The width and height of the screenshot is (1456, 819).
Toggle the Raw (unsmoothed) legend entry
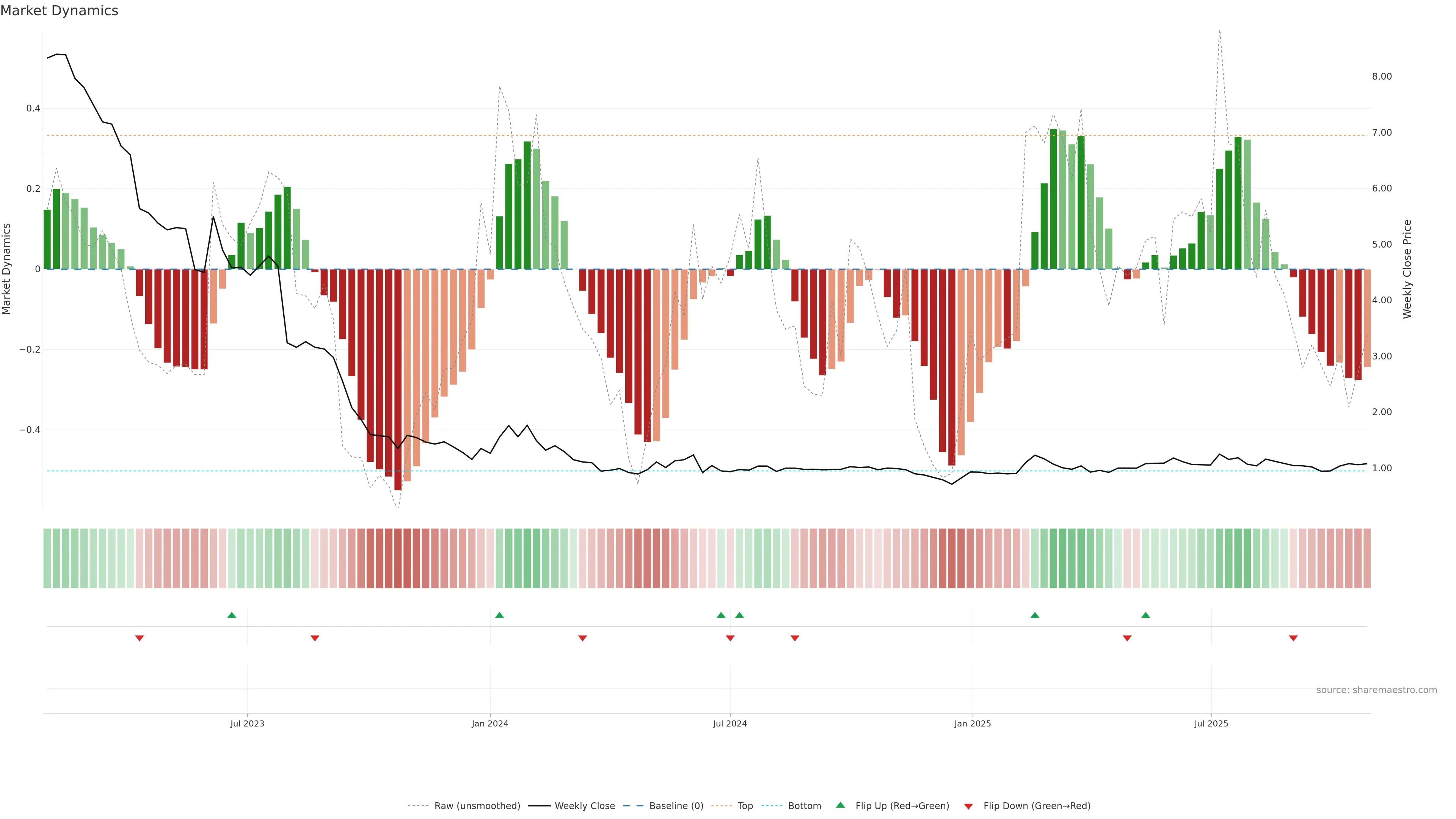477,806
